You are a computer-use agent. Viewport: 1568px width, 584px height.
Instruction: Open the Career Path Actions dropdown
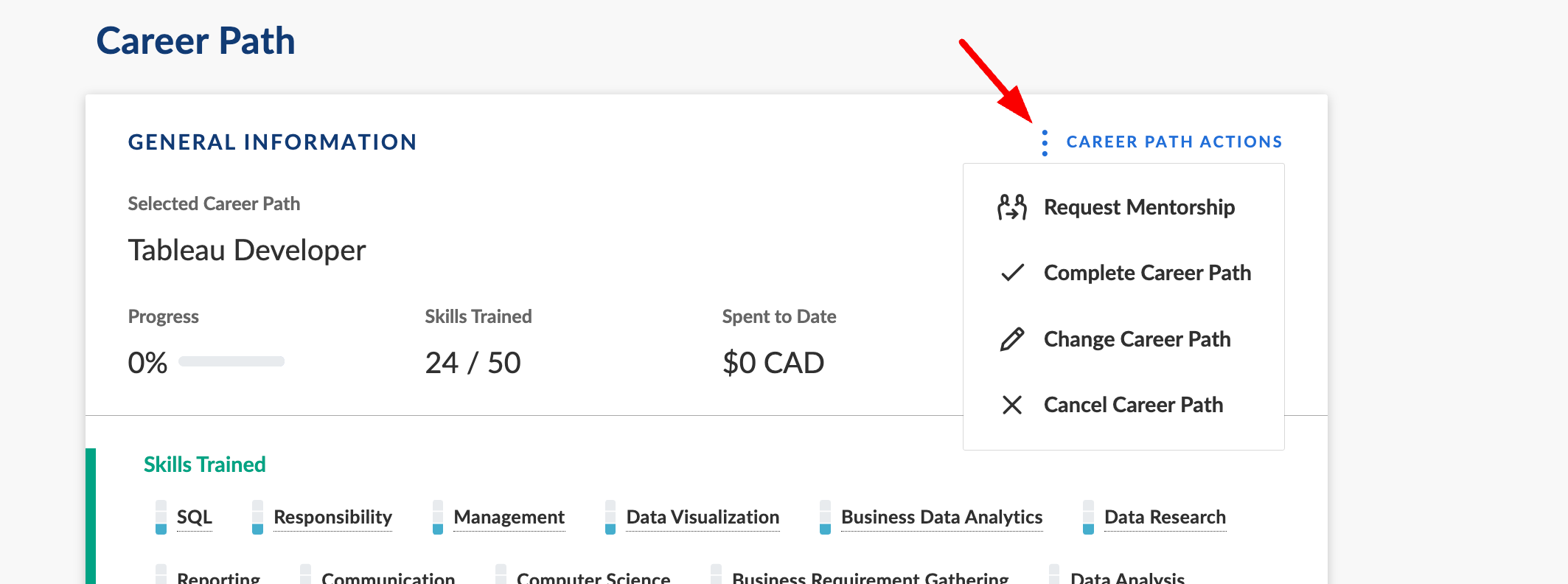pos(1174,142)
